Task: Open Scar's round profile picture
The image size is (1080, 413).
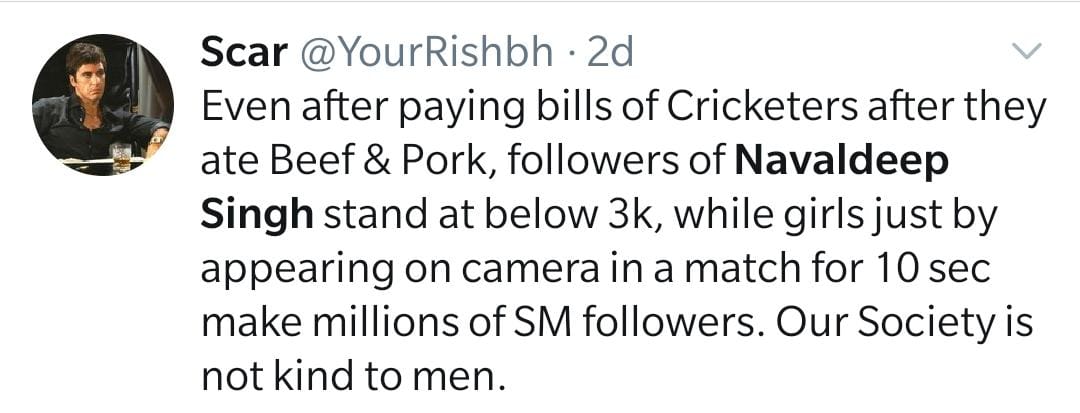Action: click(x=102, y=105)
